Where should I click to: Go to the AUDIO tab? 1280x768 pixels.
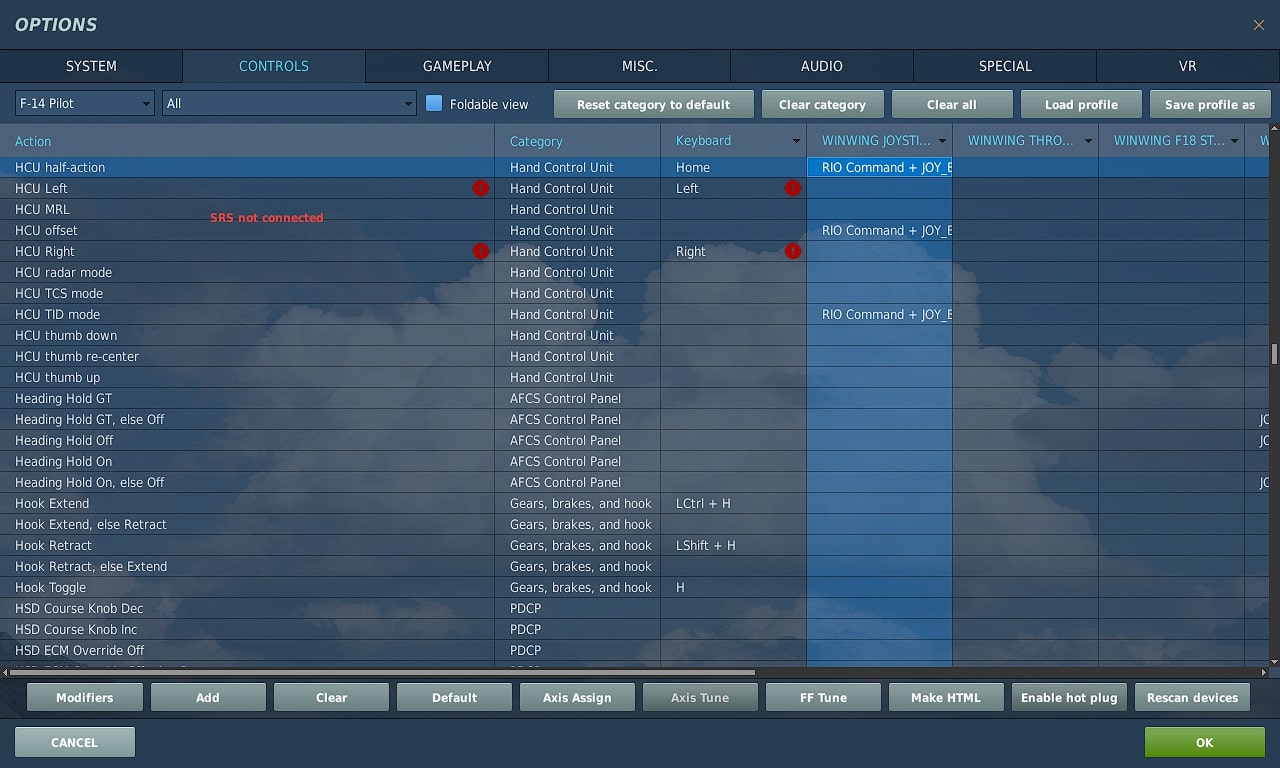click(822, 66)
